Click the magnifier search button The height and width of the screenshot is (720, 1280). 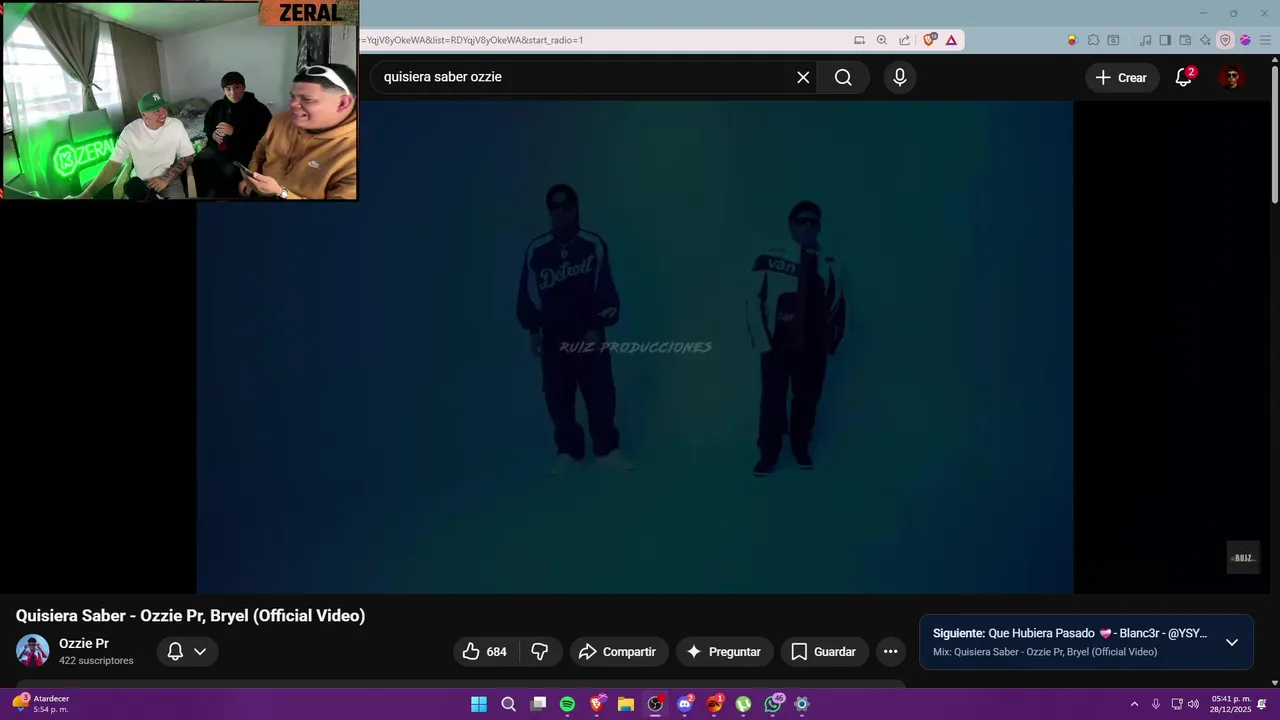click(843, 77)
